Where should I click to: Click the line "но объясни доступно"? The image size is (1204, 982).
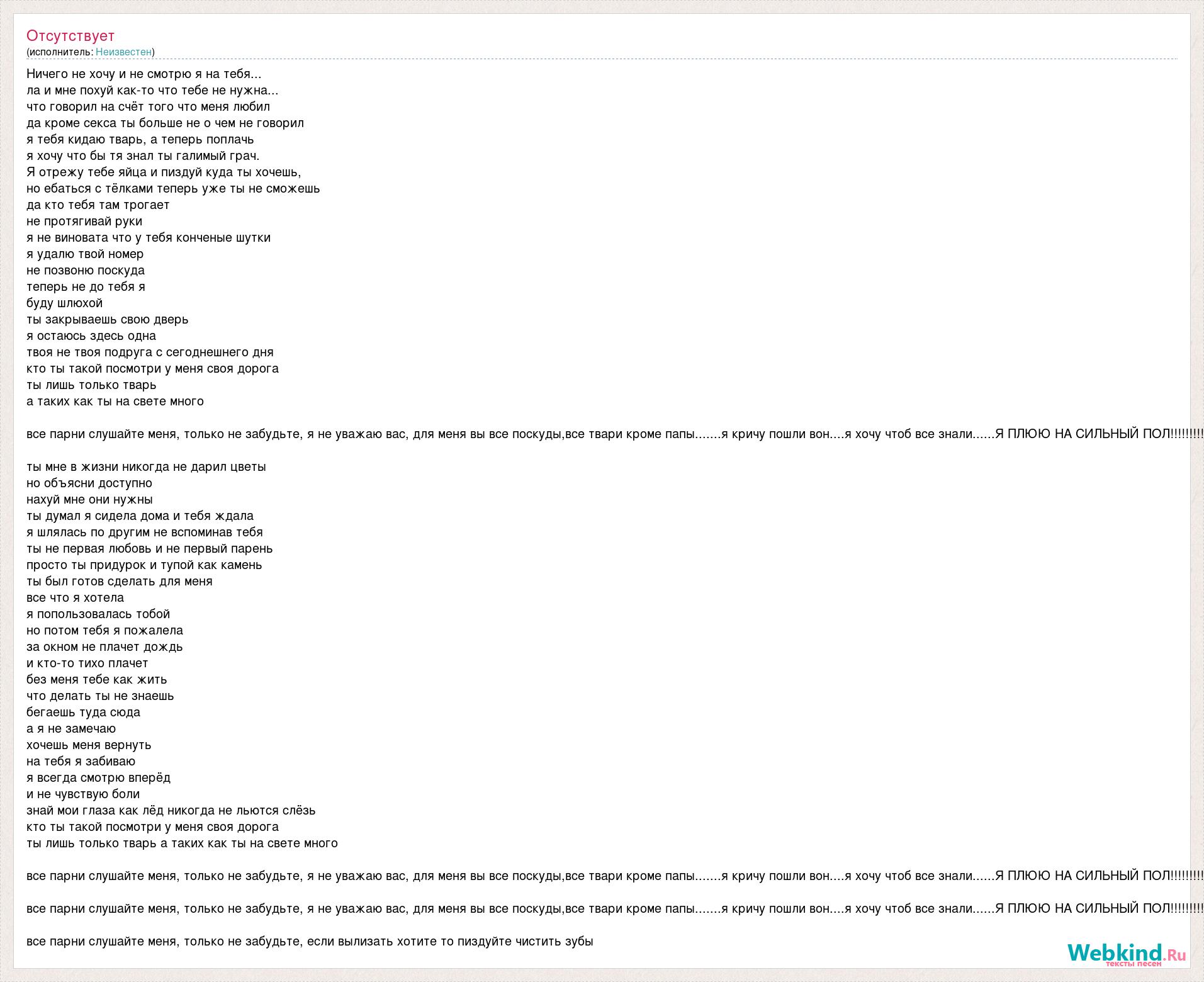pyautogui.click(x=89, y=483)
